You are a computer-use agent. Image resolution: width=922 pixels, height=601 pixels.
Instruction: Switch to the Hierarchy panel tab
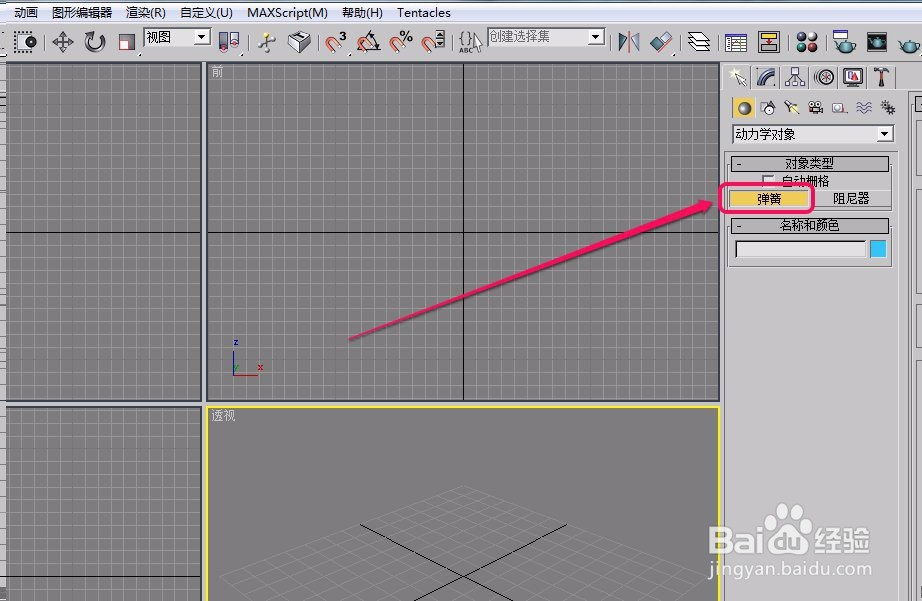pyautogui.click(x=795, y=77)
